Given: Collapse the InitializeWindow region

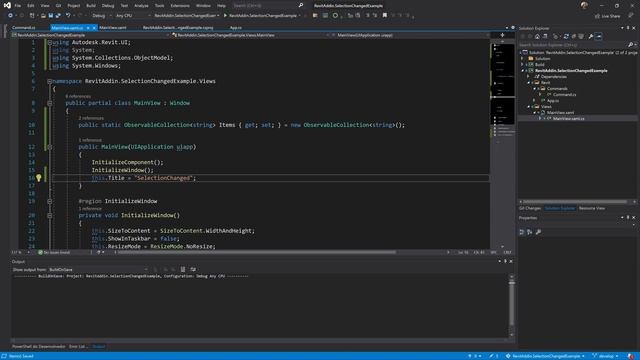Looking at the screenshot, I should point(49,201).
